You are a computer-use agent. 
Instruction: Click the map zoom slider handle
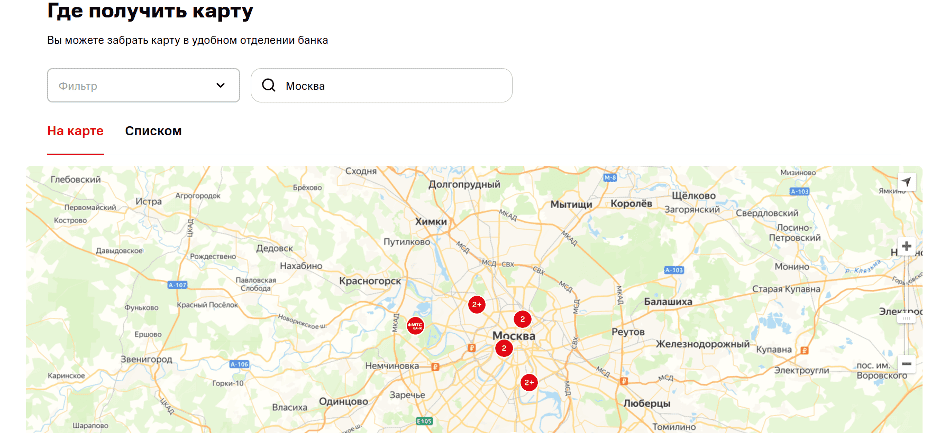coord(906,317)
